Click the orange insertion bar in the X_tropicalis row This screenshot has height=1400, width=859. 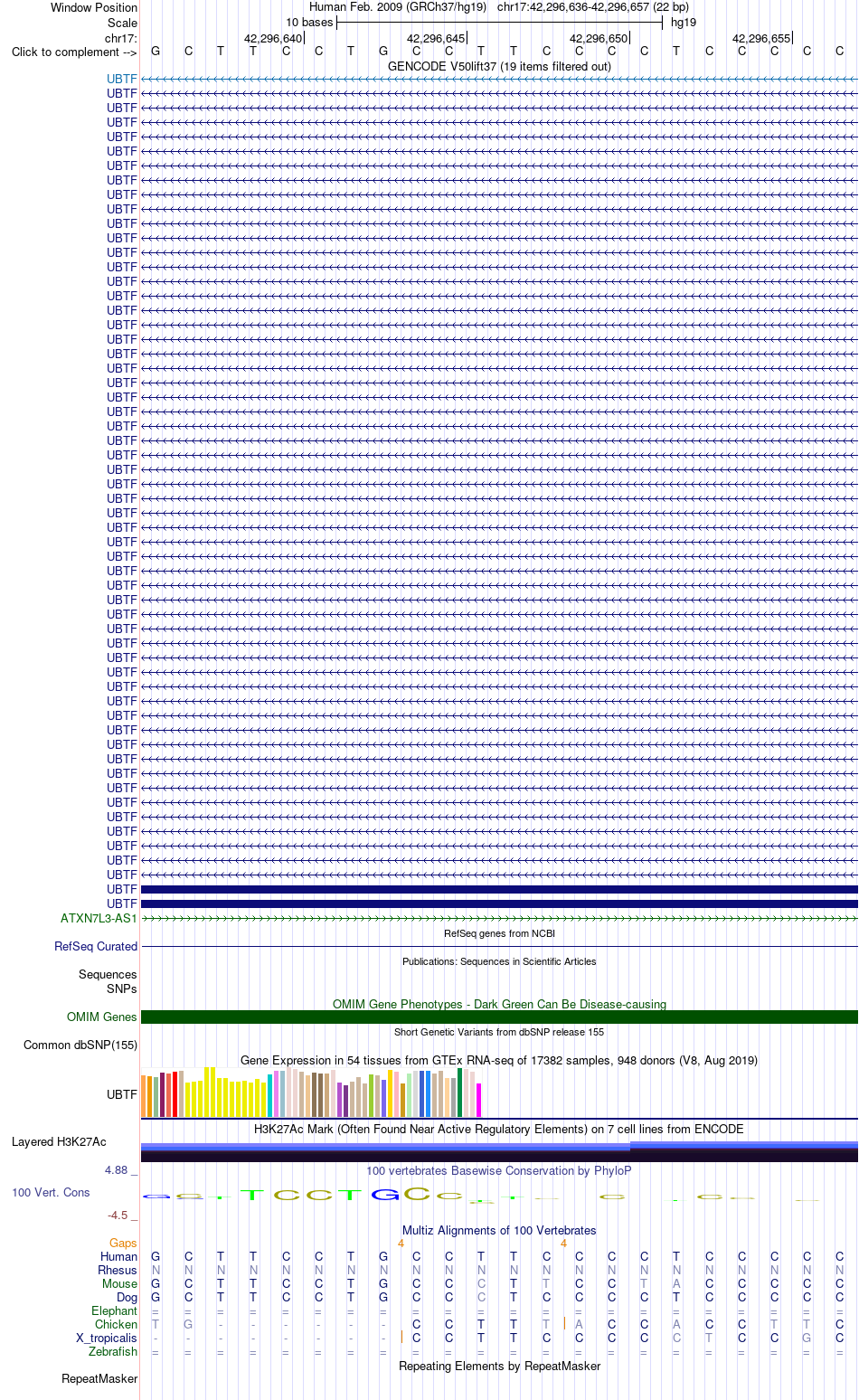(401, 1337)
